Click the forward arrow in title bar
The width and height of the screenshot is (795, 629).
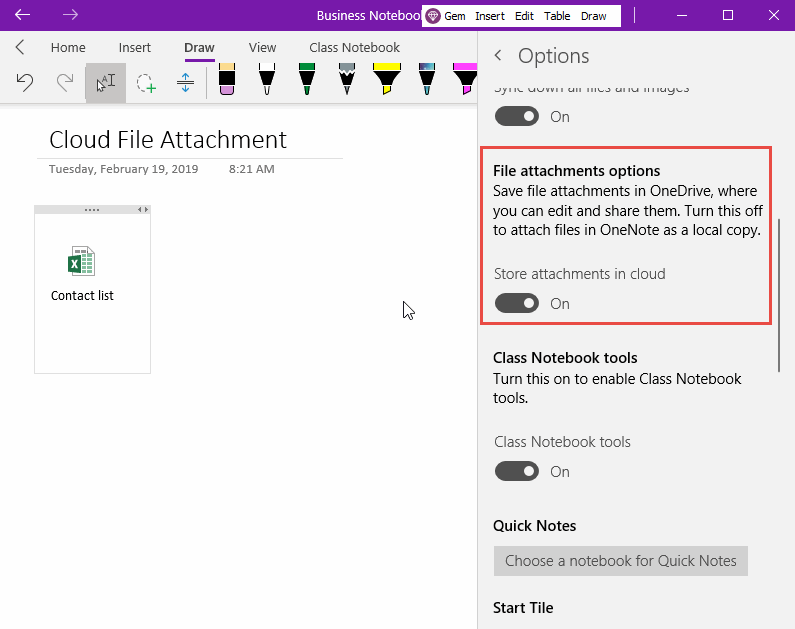[70, 15]
